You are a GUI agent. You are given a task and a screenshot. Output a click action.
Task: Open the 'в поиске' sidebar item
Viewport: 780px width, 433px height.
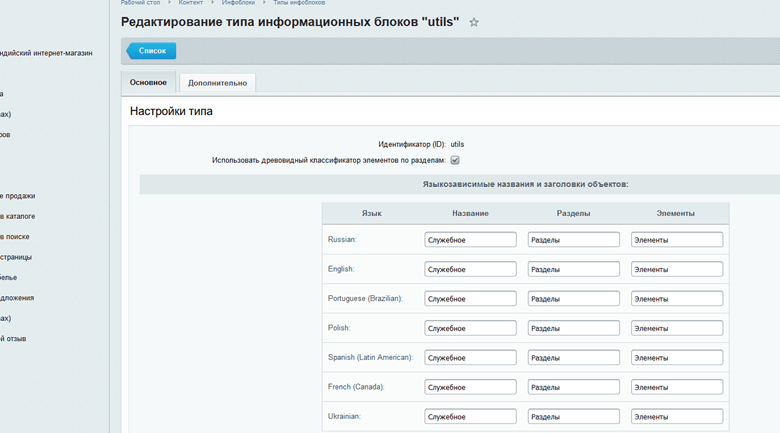15,237
